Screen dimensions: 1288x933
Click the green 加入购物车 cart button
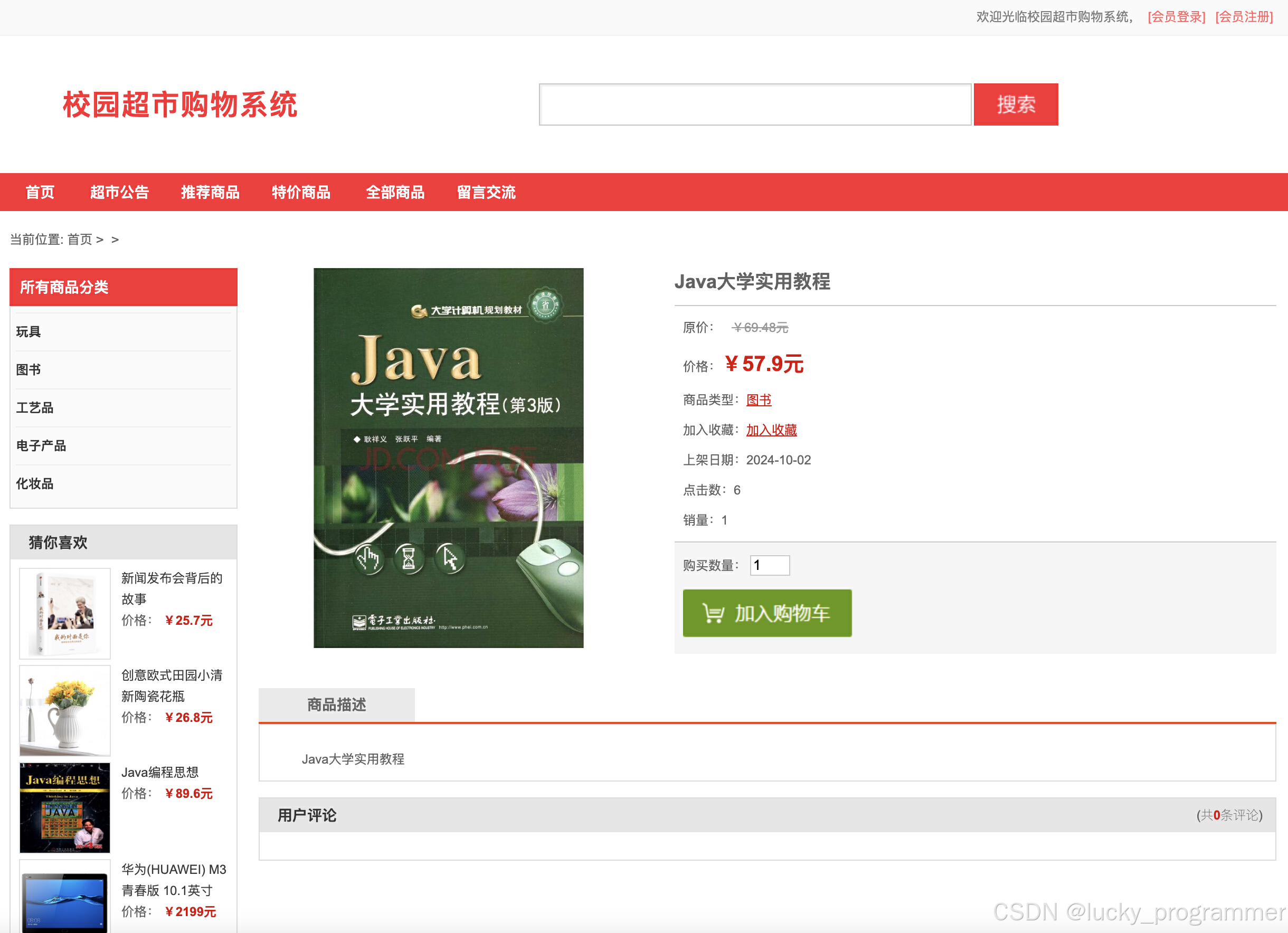766,613
